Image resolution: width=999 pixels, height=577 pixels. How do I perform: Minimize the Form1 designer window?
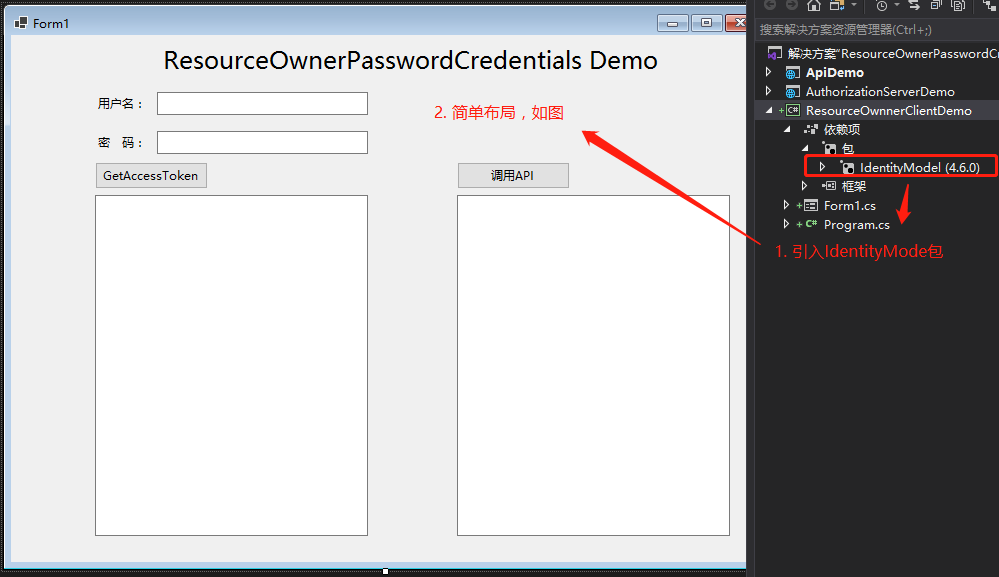[x=673, y=23]
